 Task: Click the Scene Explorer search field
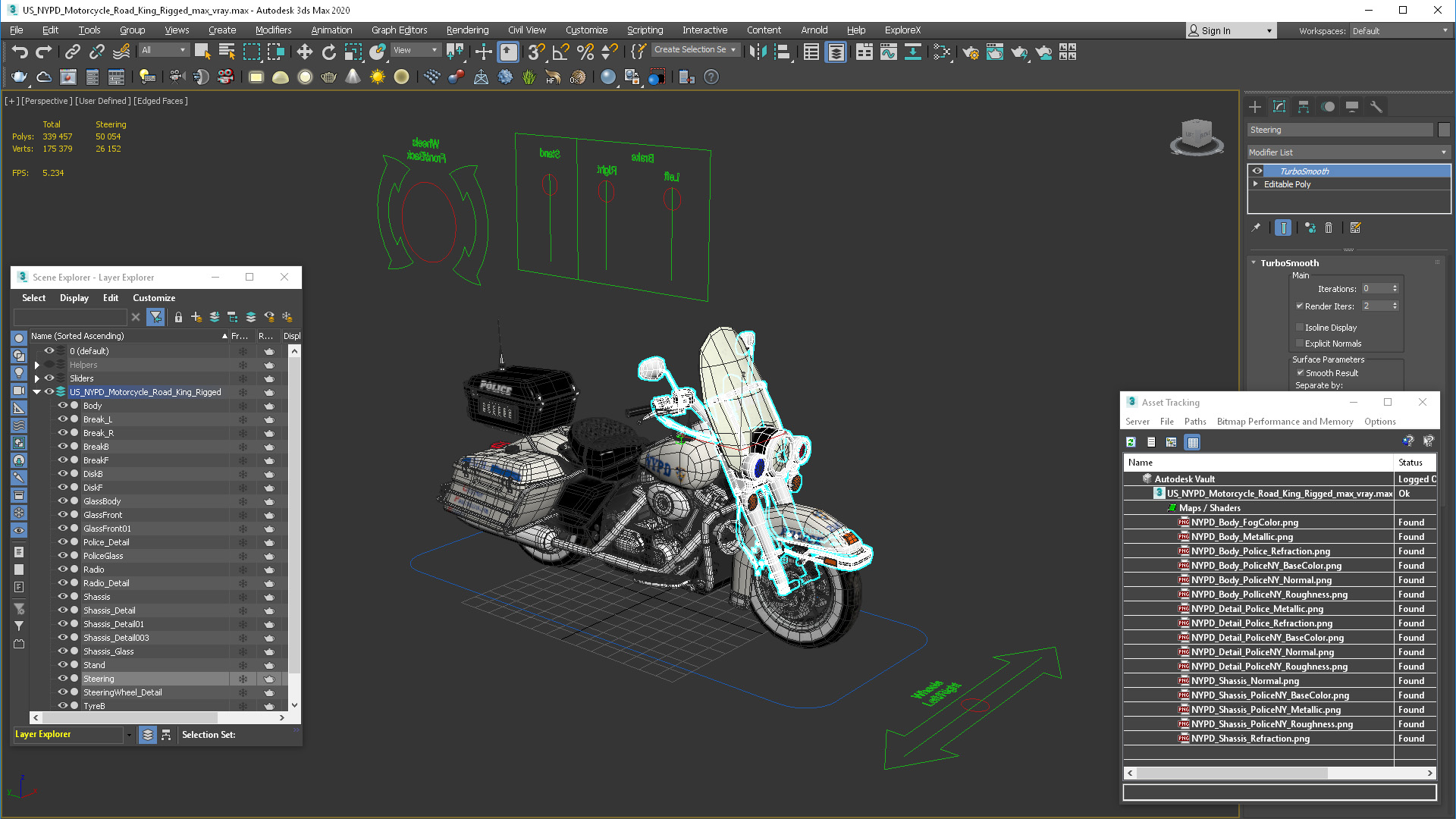pyautogui.click(x=70, y=317)
